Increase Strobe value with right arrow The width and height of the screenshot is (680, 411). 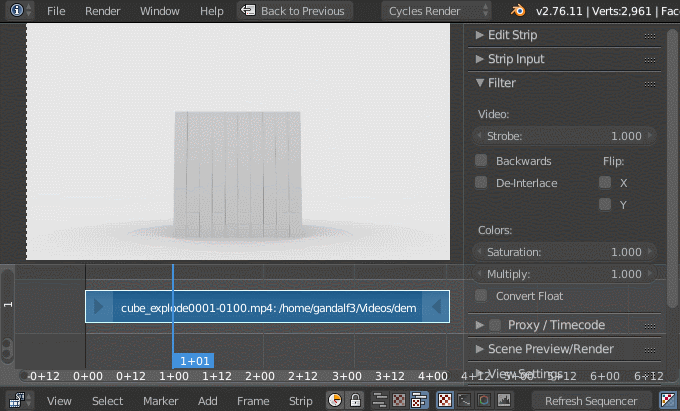650,136
